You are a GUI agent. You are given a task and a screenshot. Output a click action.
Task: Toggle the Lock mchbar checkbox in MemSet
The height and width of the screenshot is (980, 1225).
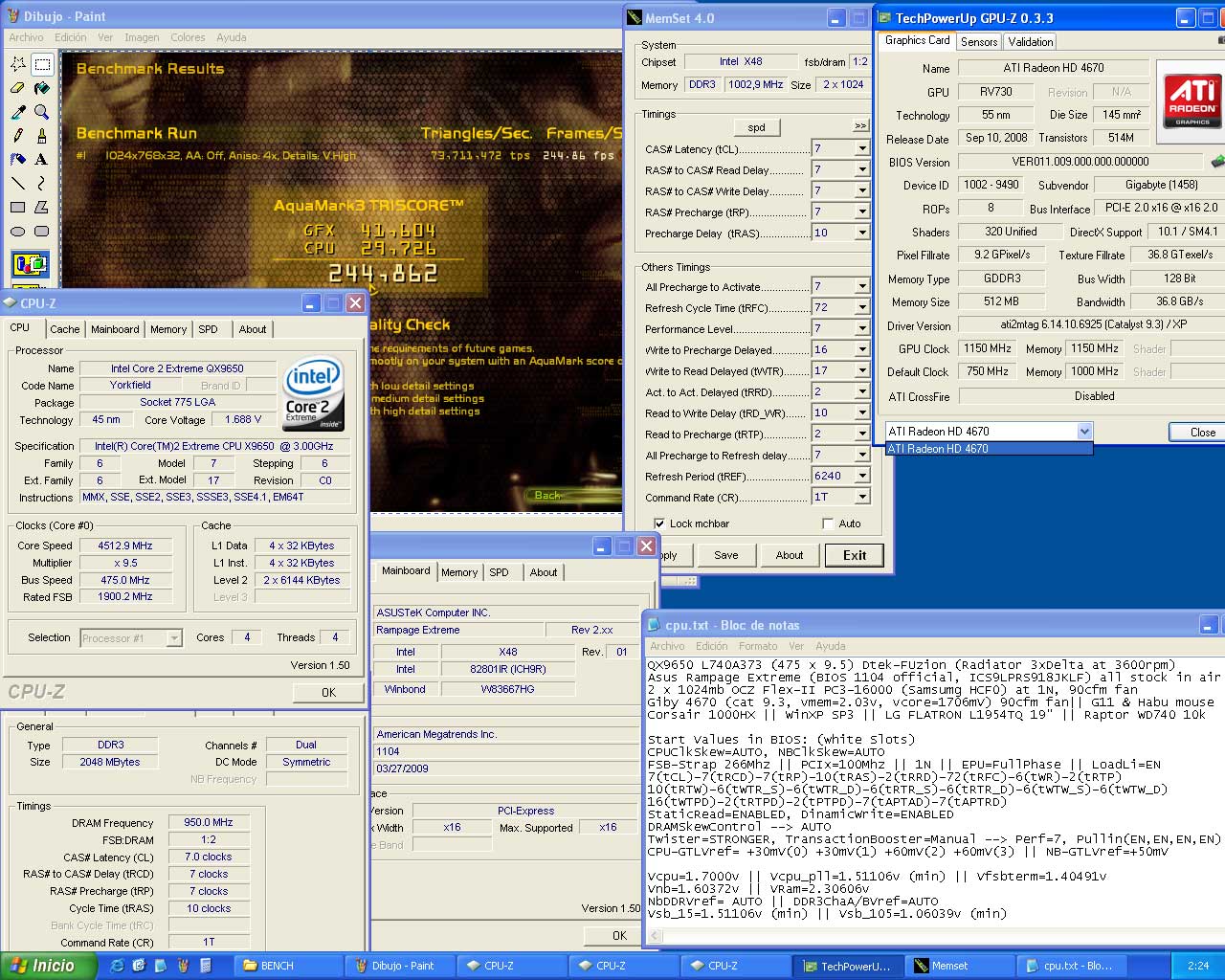point(659,523)
